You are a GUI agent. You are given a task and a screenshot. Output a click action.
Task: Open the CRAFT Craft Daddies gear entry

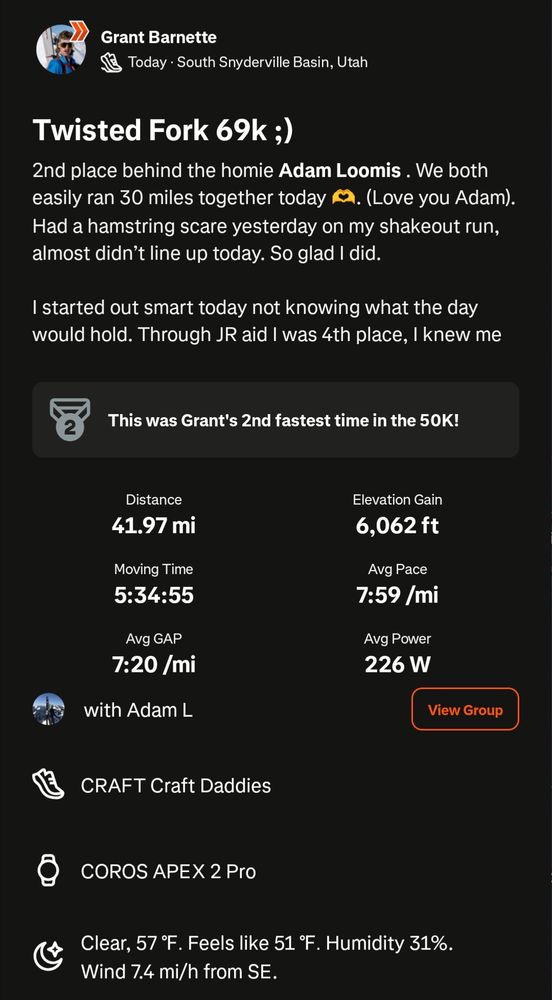(176, 786)
